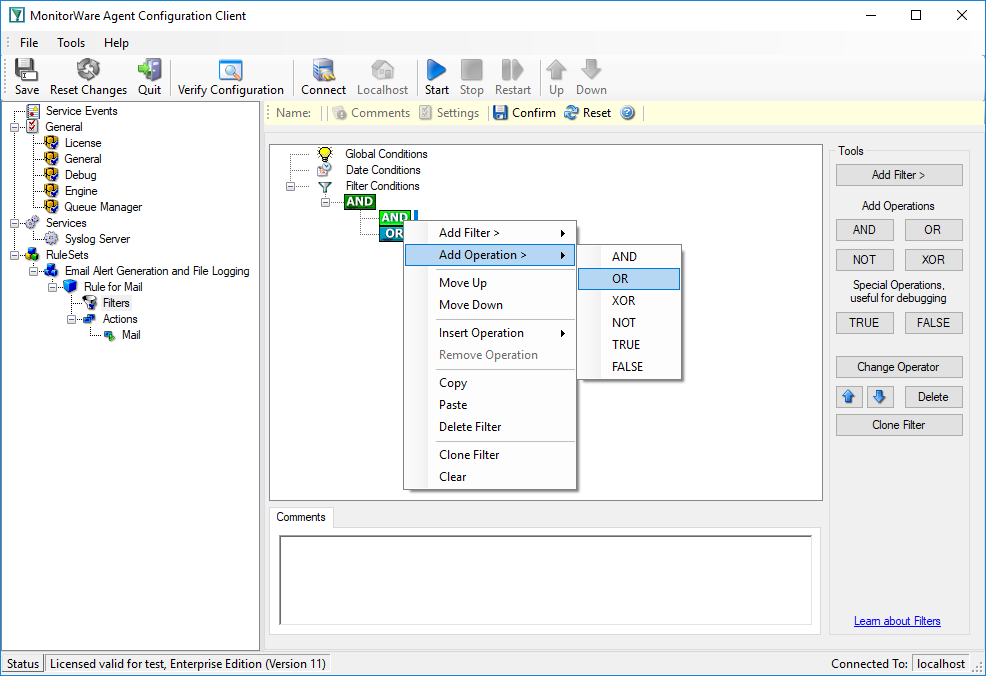
Task: Open the blue help question icon
Action: coord(628,113)
